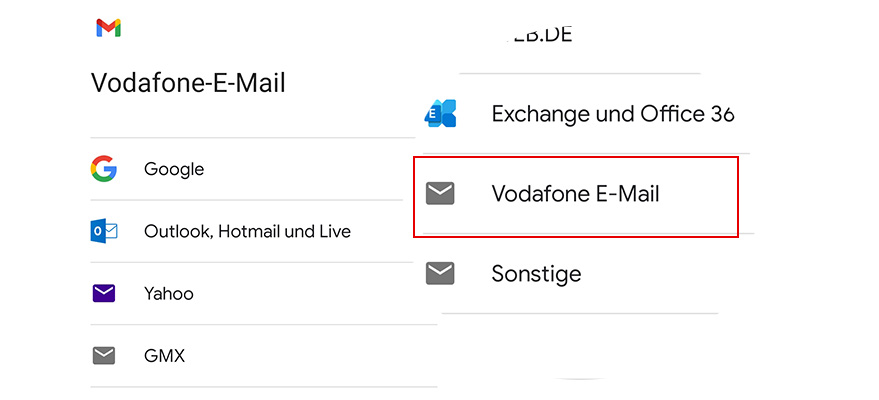Click the purple Yahoo mail icon
Image resolution: width=879 pixels, height=400 pixels.
click(x=103, y=293)
